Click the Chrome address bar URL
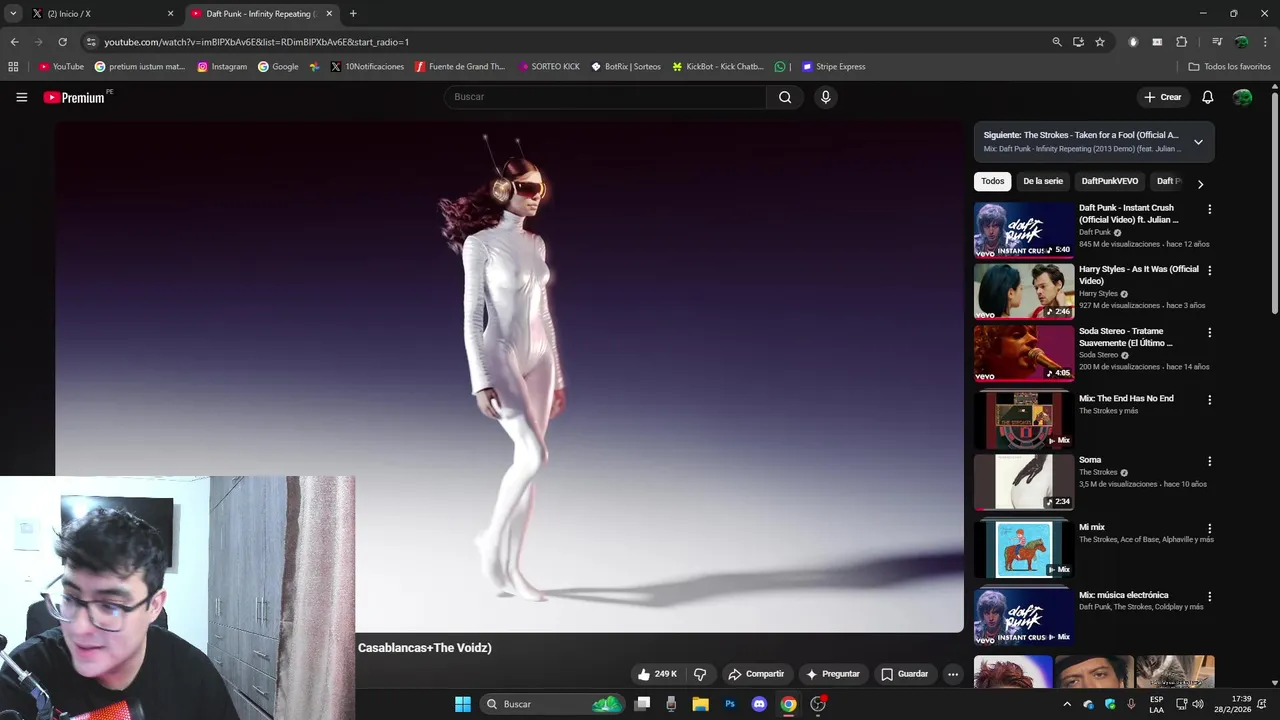 click(256, 42)
